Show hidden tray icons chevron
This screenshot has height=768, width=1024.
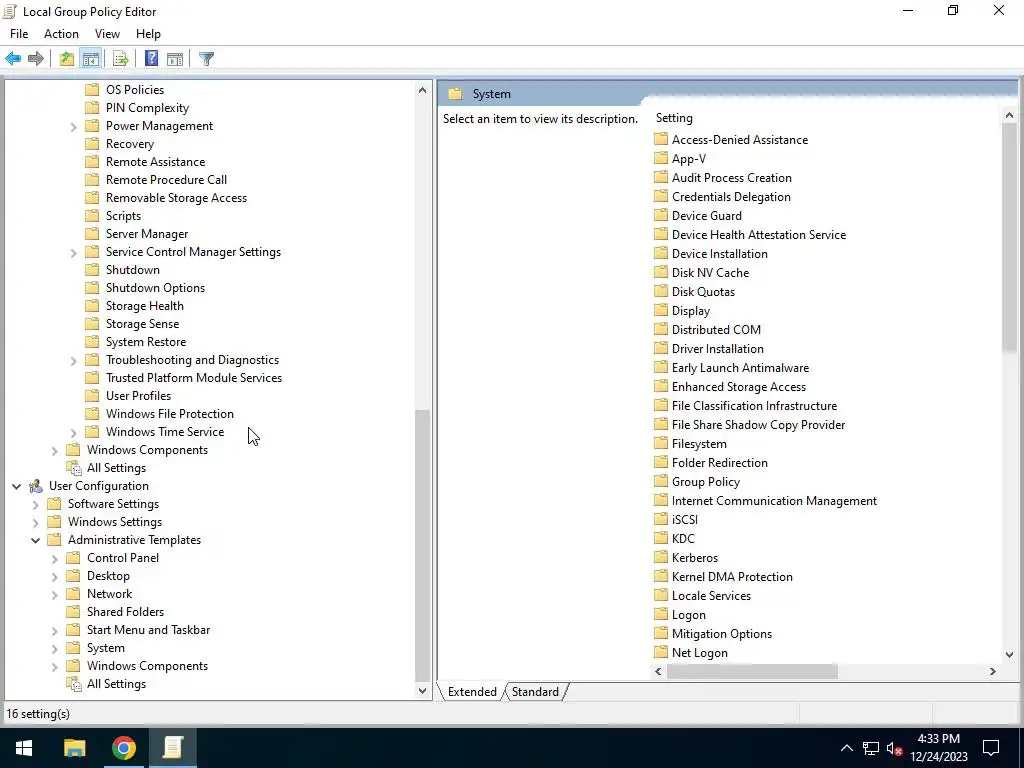click(x=846, y=748)
